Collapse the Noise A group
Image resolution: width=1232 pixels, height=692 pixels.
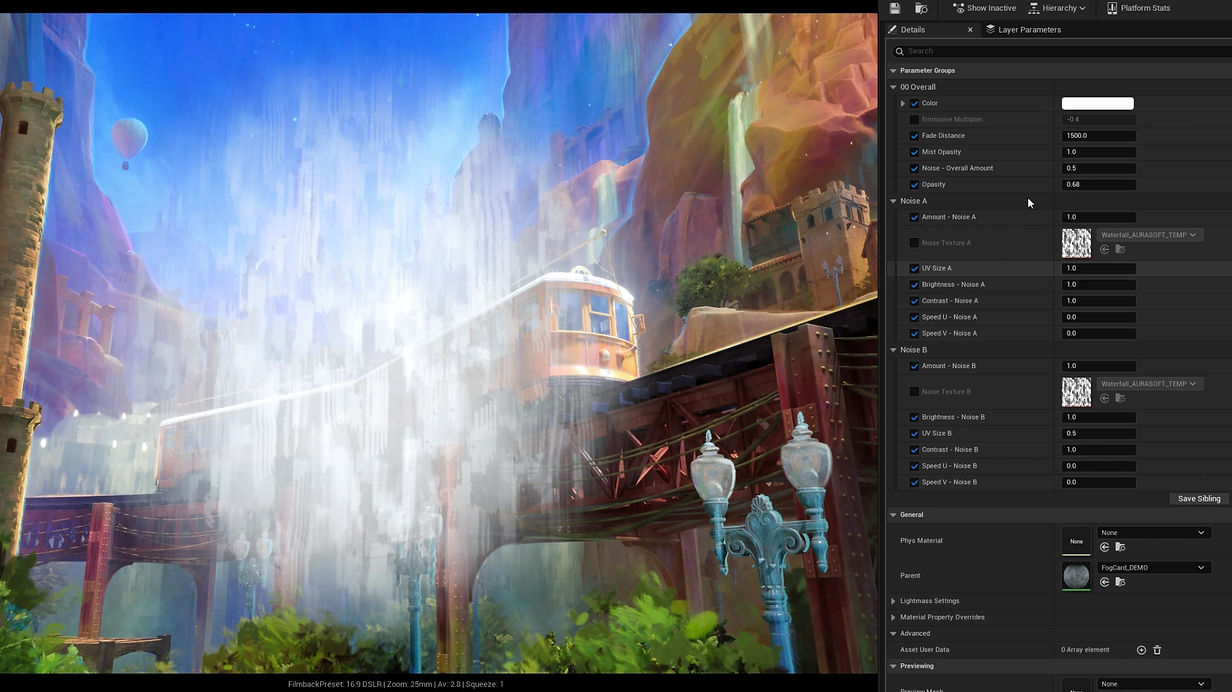pyautogui.click(x=894, y=201)
